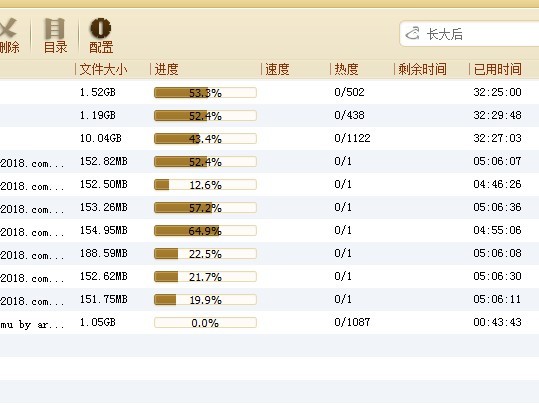This screenshot has width=539, height=407.
Task: Select the 10.04GB download row
Action: tap(270, 139)
